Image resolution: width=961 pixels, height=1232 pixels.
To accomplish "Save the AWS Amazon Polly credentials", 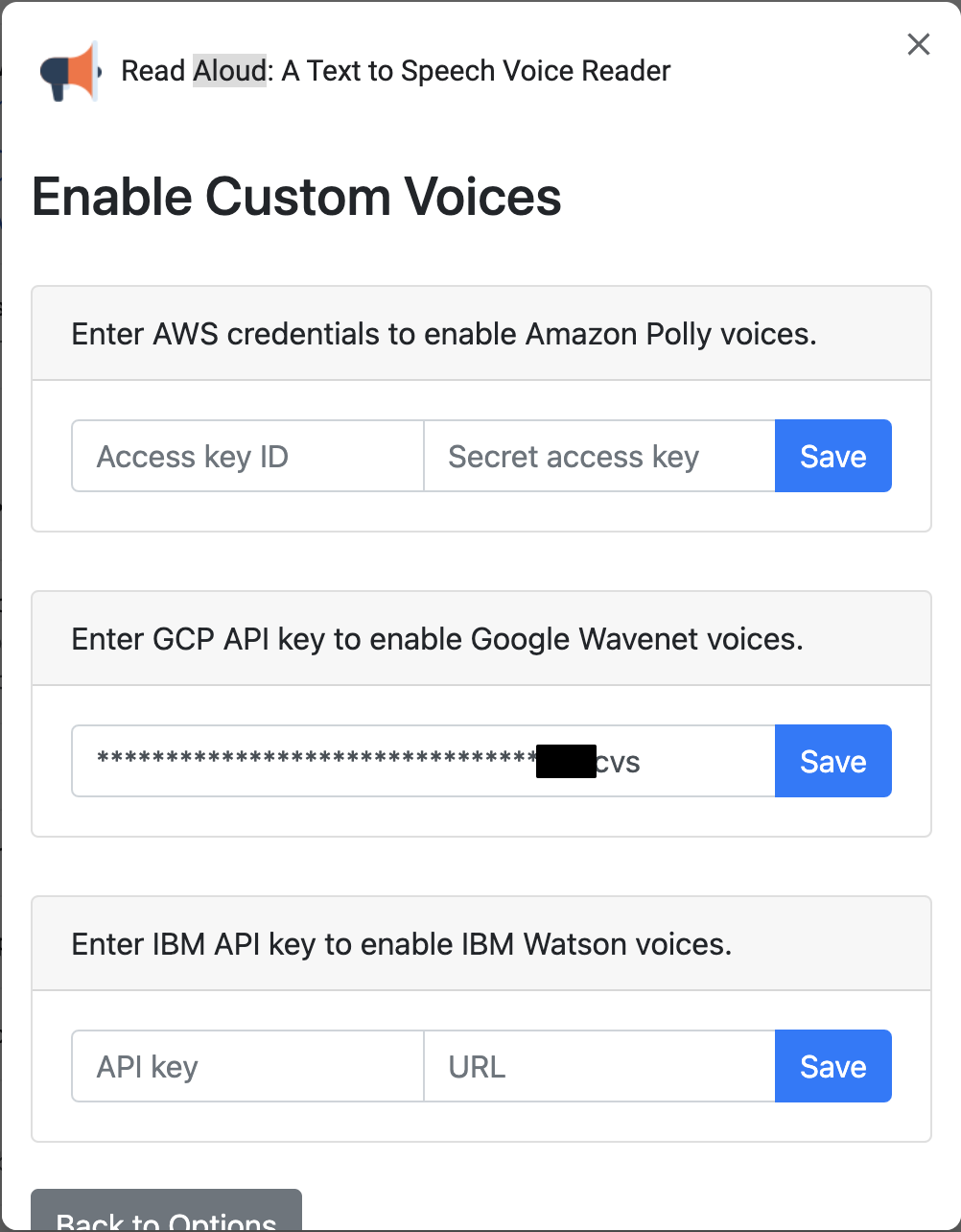I will tap(832, 456).
